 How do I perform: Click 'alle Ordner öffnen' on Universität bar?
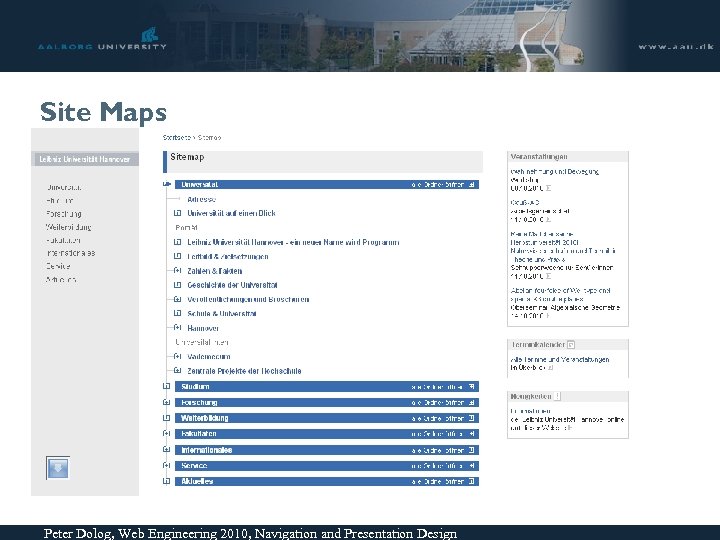pyautogui.click(x=443, y=185)
